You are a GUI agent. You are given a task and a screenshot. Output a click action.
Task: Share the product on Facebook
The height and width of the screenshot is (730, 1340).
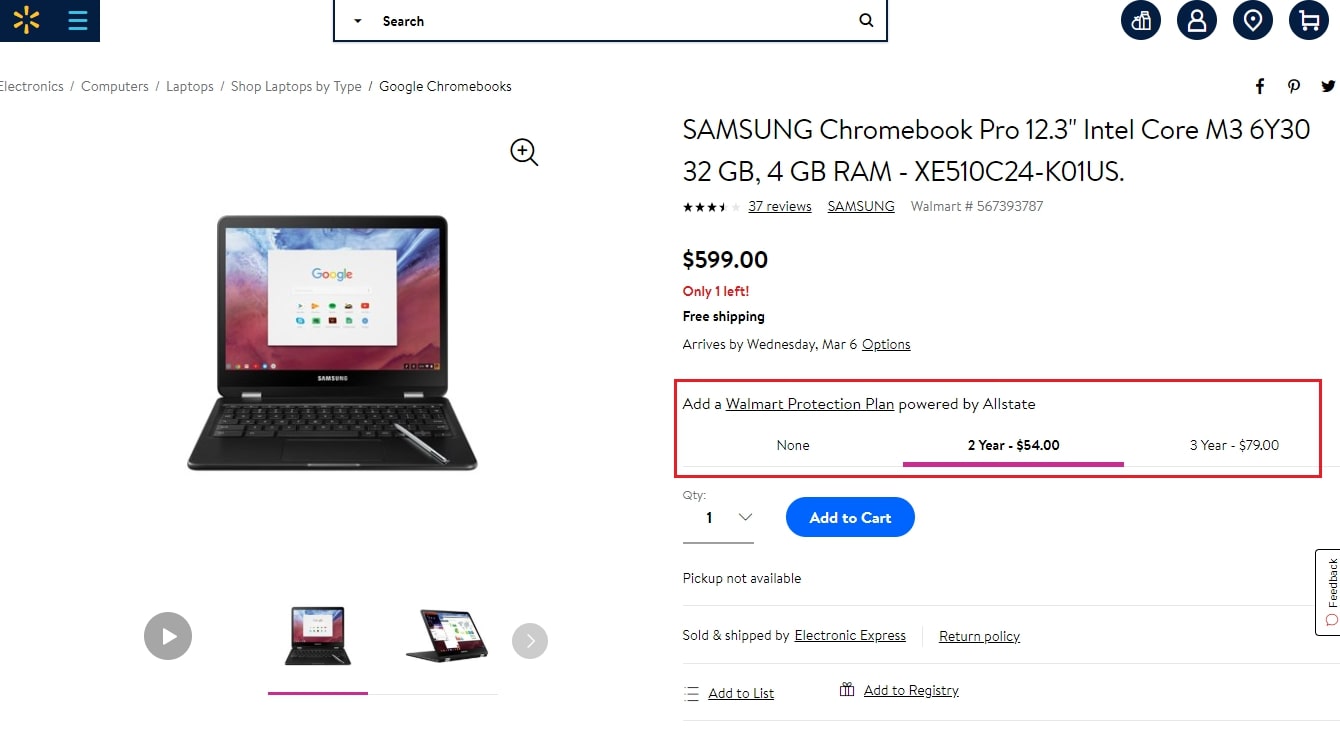point(1260,86)
